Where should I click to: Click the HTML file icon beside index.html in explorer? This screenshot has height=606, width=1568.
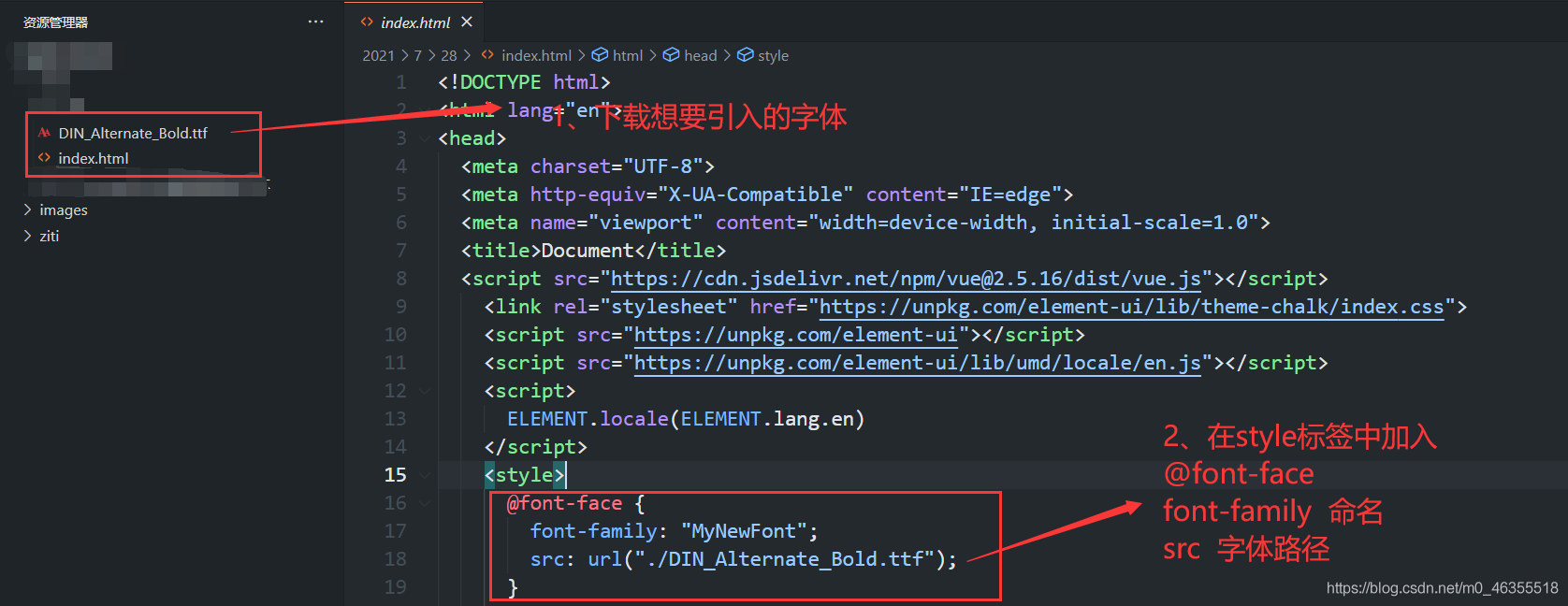click(x=44, y=158)
